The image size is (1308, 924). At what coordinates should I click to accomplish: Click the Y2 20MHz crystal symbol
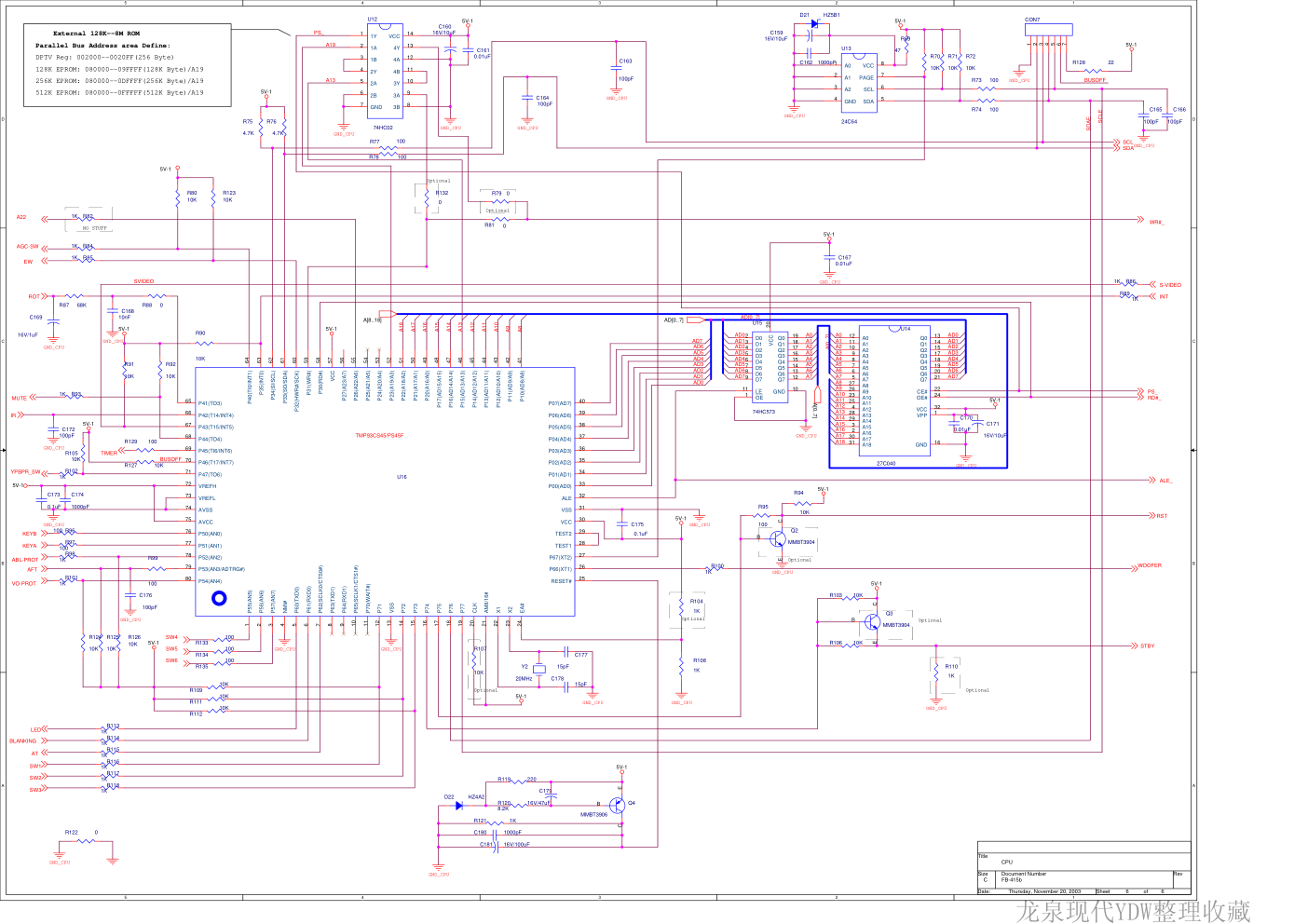pyautogui.click(x=538, y=668)
